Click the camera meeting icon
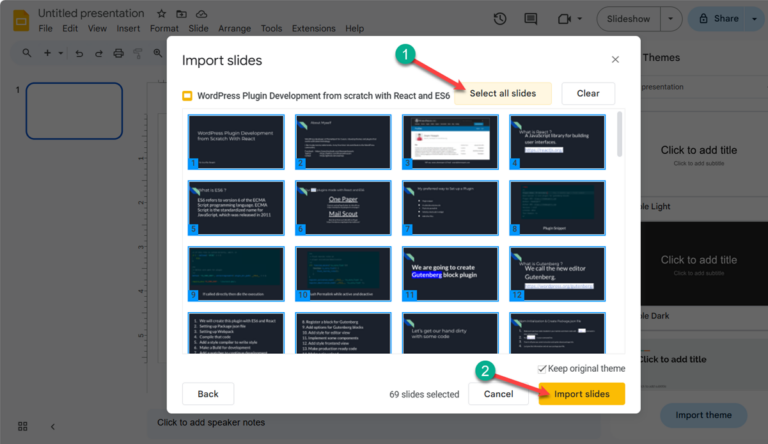 564,19
